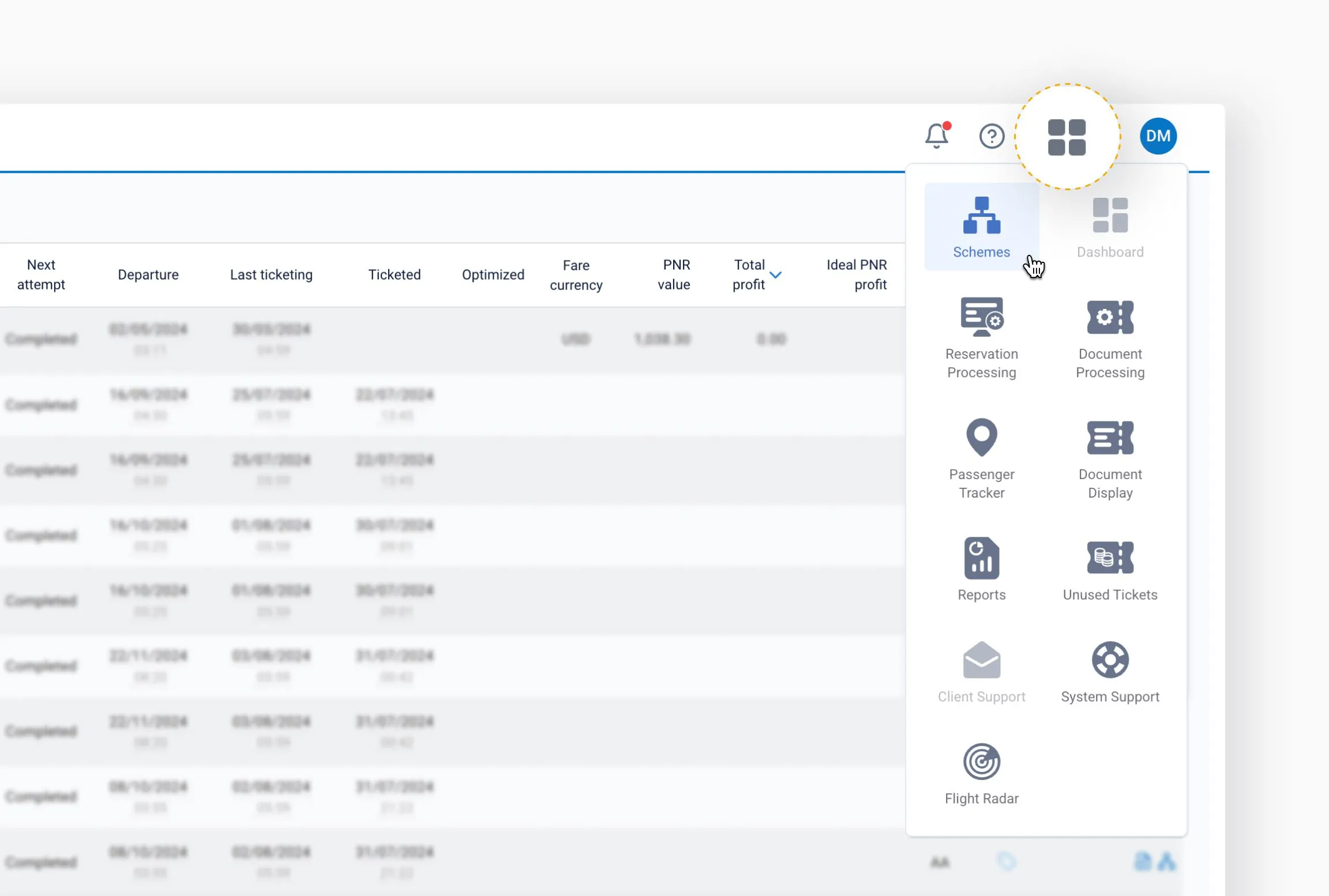Click the Last ticketing column header
The height and width of the screenshot is (896, 1329).
[271, 274]
